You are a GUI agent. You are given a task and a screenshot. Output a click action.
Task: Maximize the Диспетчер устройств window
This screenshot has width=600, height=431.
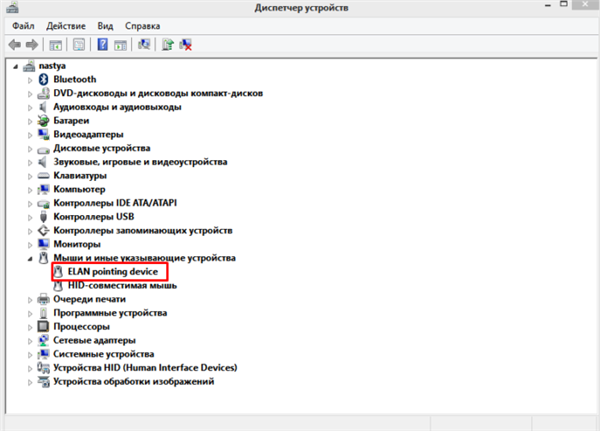click(x=564, y=4)
